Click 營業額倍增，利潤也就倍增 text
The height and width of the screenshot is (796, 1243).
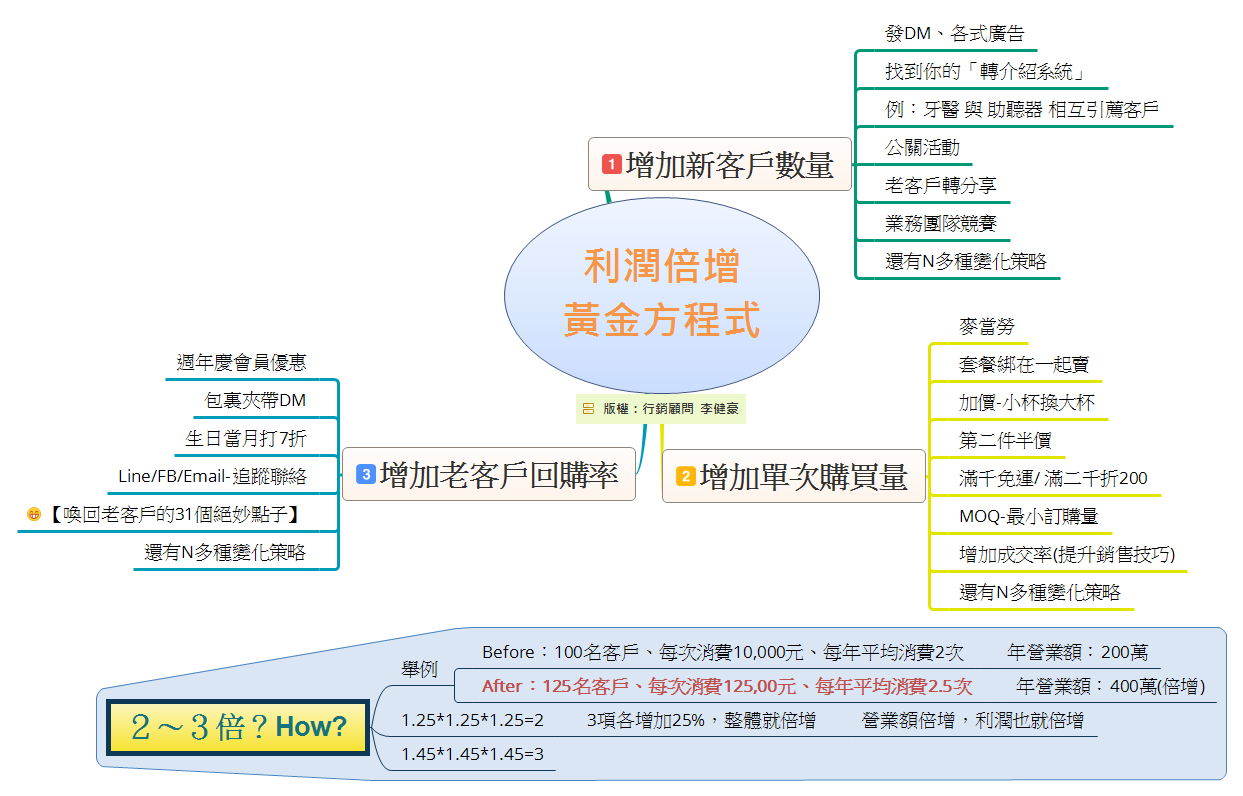[x=973, y=720]
